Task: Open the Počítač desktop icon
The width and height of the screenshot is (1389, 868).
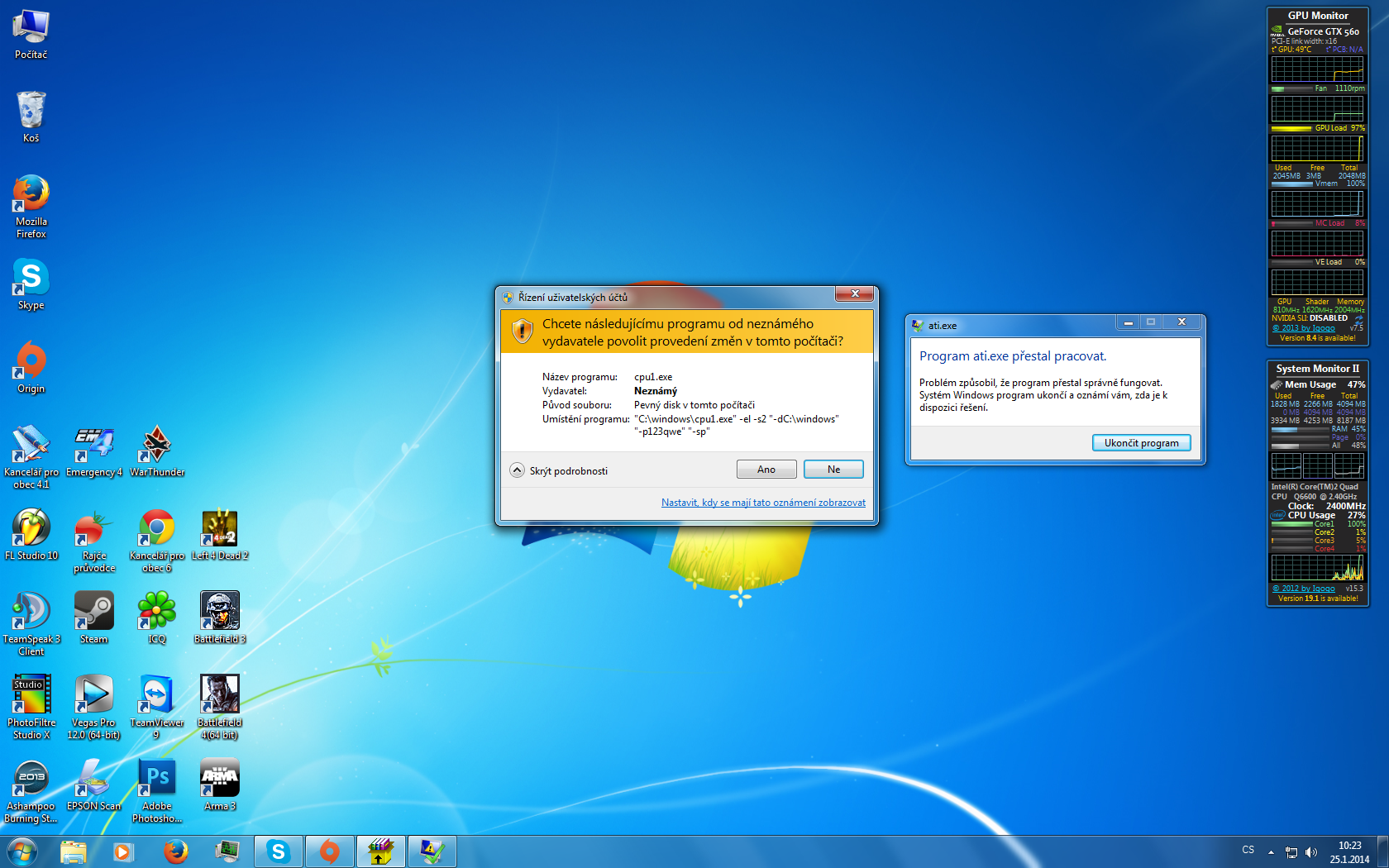Action: coord(31,35)
